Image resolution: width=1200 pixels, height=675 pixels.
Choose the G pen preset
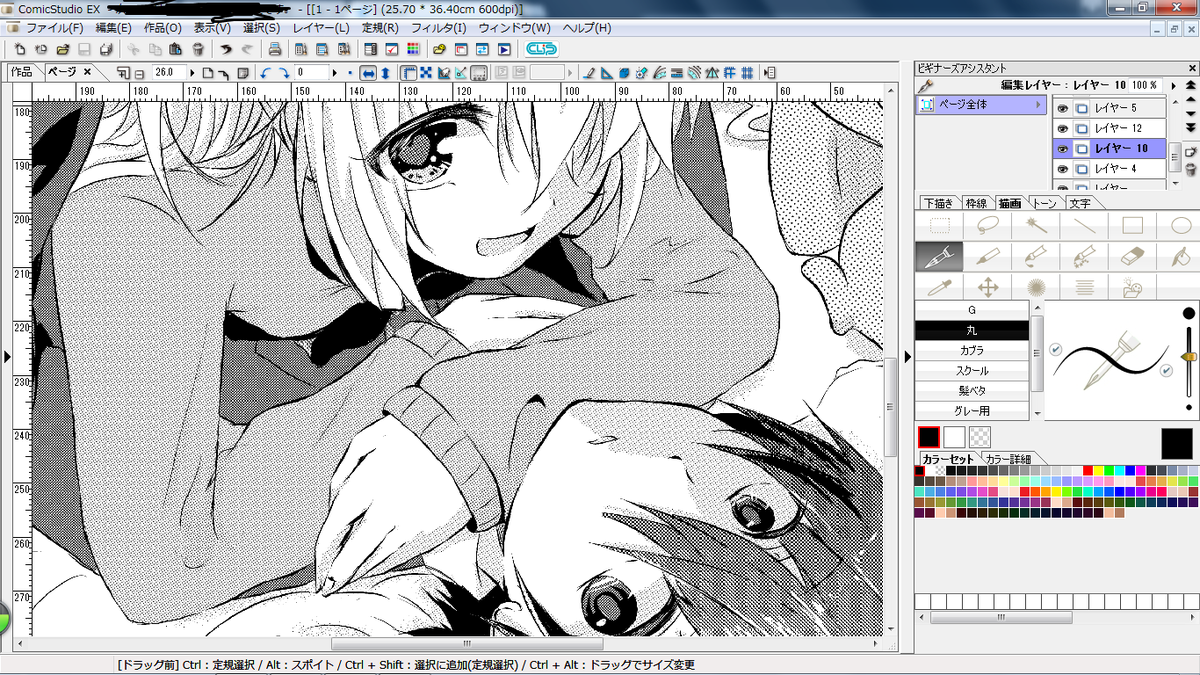(972, 311)
